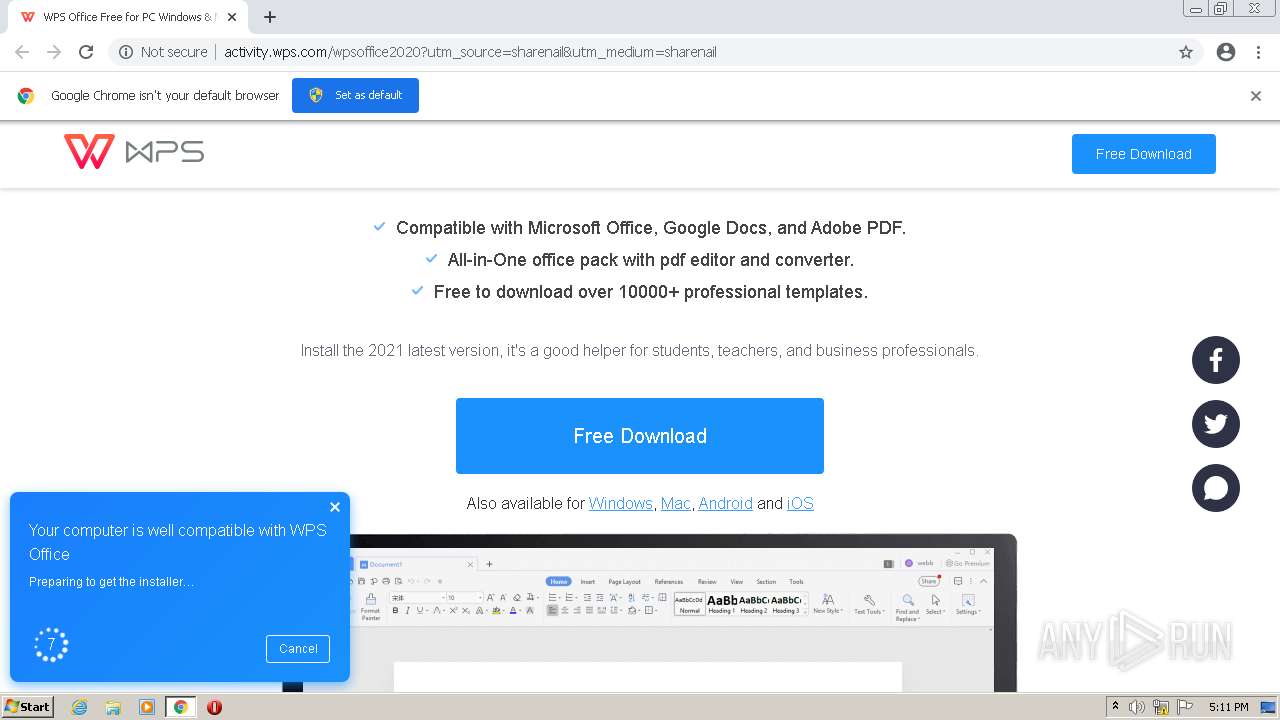1280x720 pixels.
Task: Open the Android download link
Action: pyautogui.click(x=725, y=503)
